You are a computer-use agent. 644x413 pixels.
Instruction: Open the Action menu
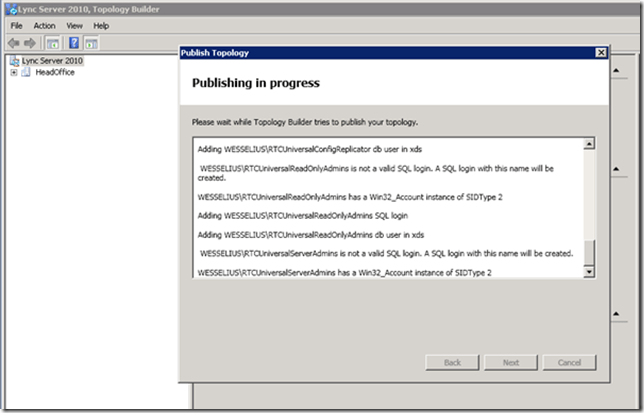coord(44,25)
